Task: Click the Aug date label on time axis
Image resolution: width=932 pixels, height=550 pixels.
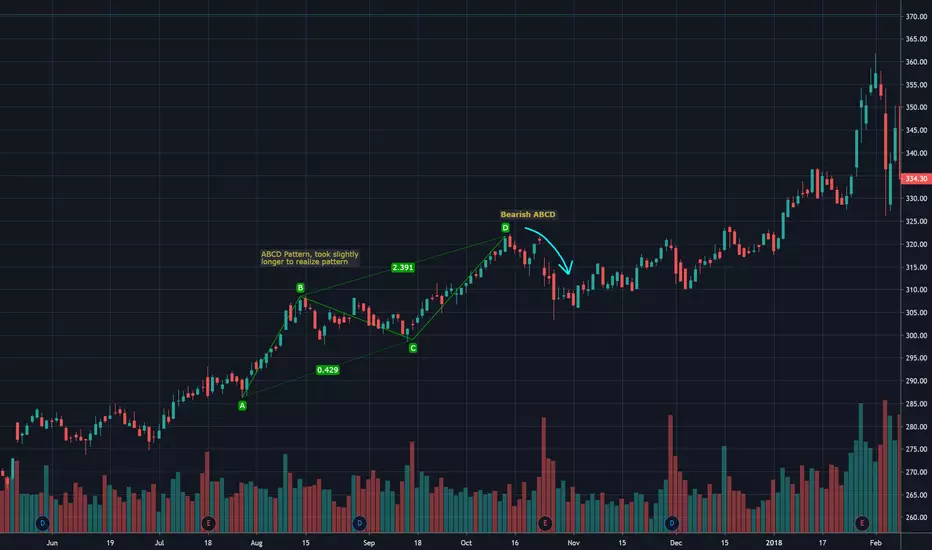Action: pyautogui.click(x=256, y=543)
